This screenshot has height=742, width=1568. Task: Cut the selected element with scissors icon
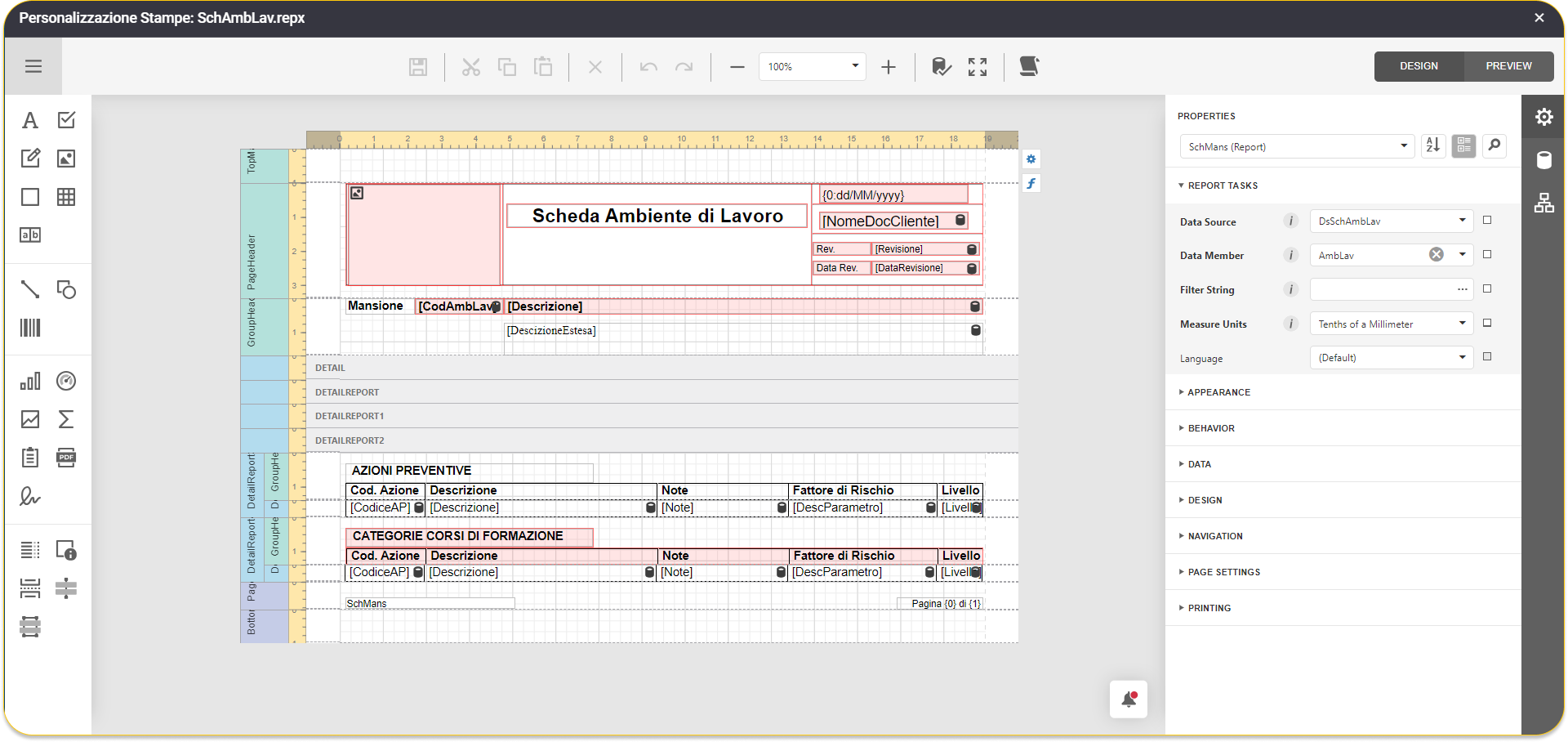coord(471,67)
